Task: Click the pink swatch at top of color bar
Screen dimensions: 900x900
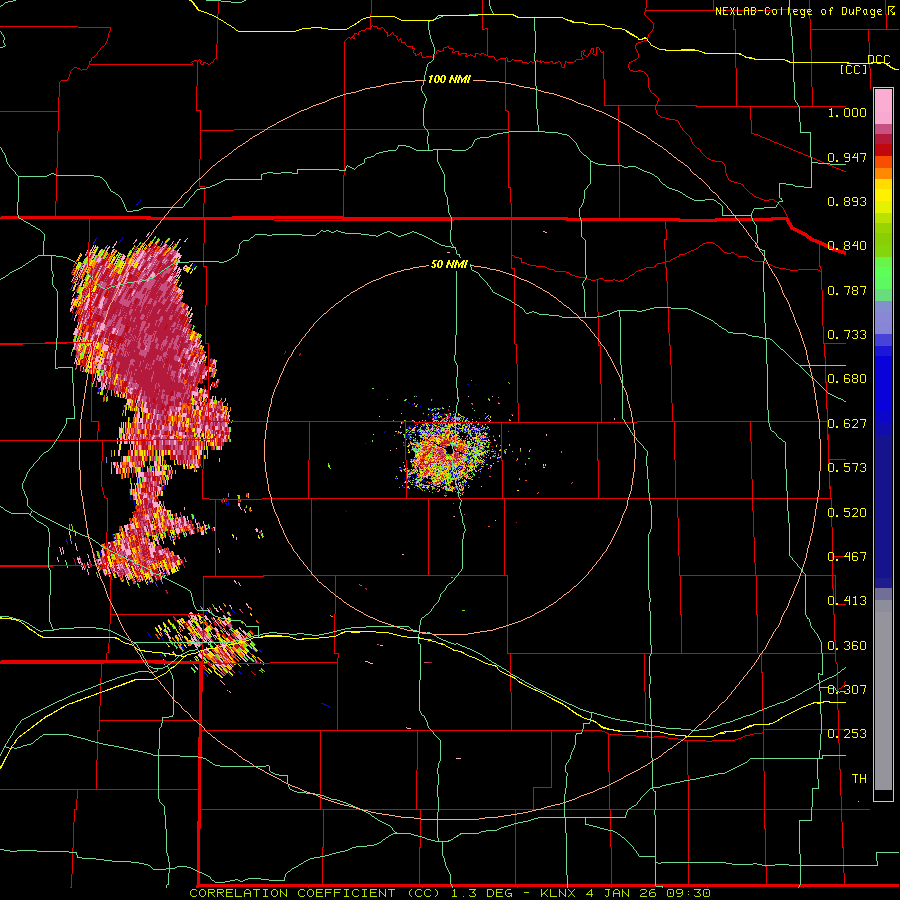Action: (883, 107)
